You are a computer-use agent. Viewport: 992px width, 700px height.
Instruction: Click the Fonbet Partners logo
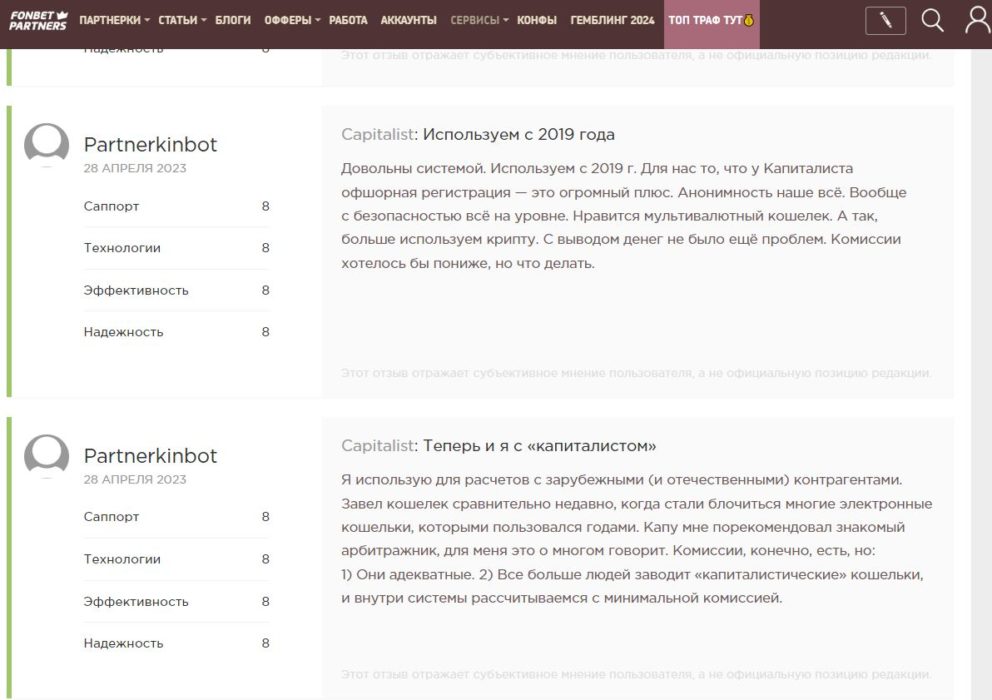coord(38,20)
